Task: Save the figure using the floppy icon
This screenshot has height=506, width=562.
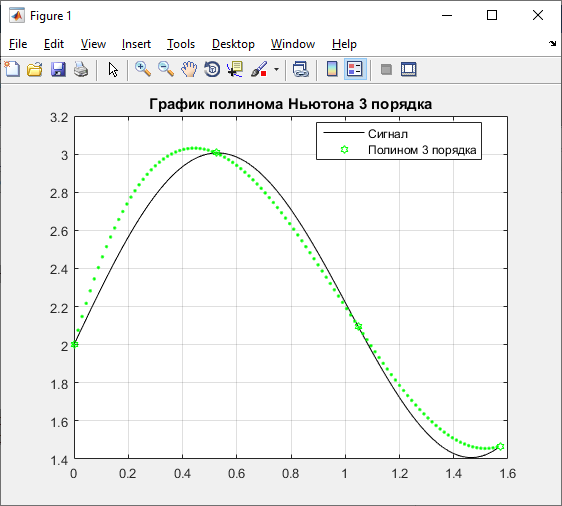Action: coord(58,69)
